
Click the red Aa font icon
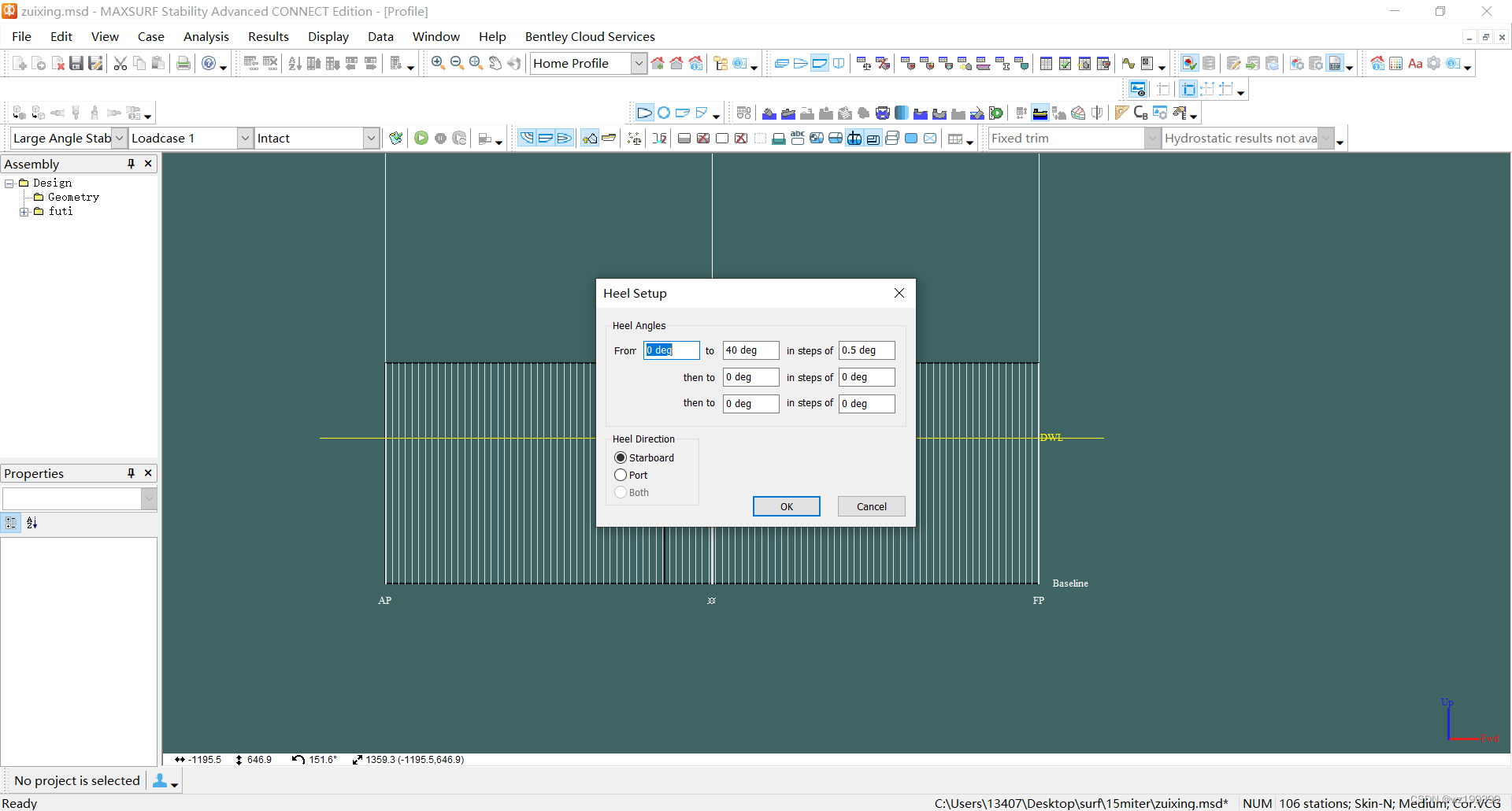pos(1415,64)
